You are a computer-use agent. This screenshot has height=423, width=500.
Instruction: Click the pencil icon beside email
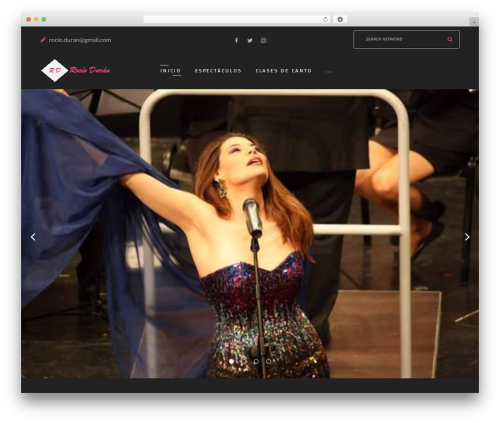tap(43, 40)
